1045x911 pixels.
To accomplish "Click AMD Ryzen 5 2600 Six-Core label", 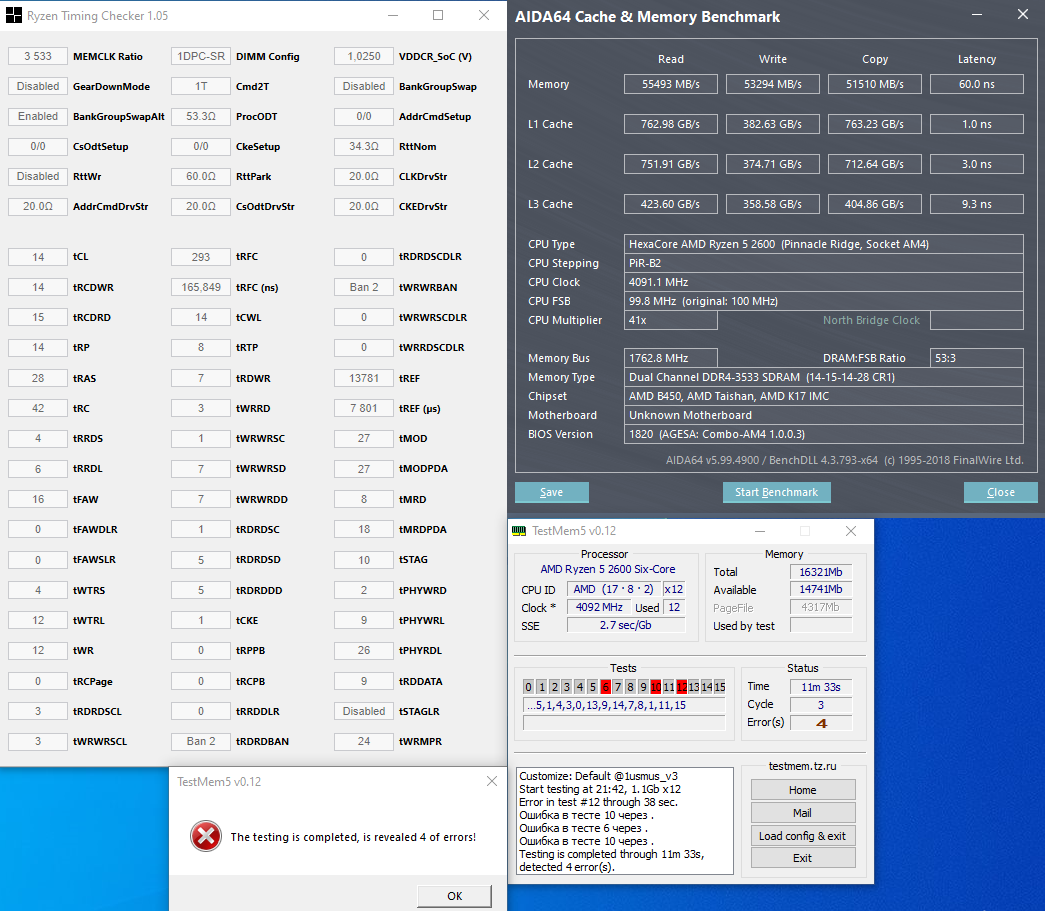I will (608, 569).
